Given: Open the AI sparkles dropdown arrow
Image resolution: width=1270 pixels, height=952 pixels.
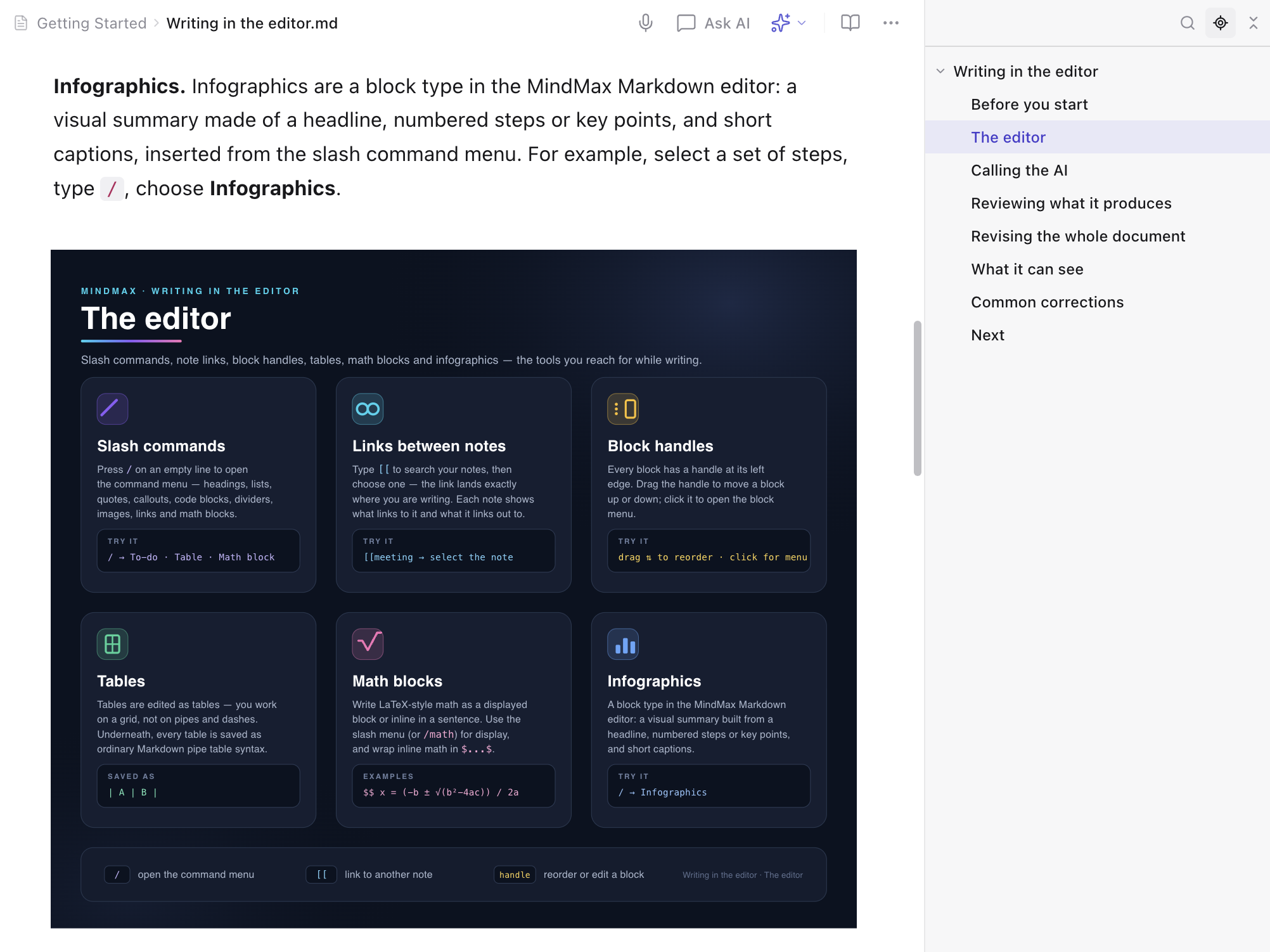Looking at the screenshot, I should (802, 23).
